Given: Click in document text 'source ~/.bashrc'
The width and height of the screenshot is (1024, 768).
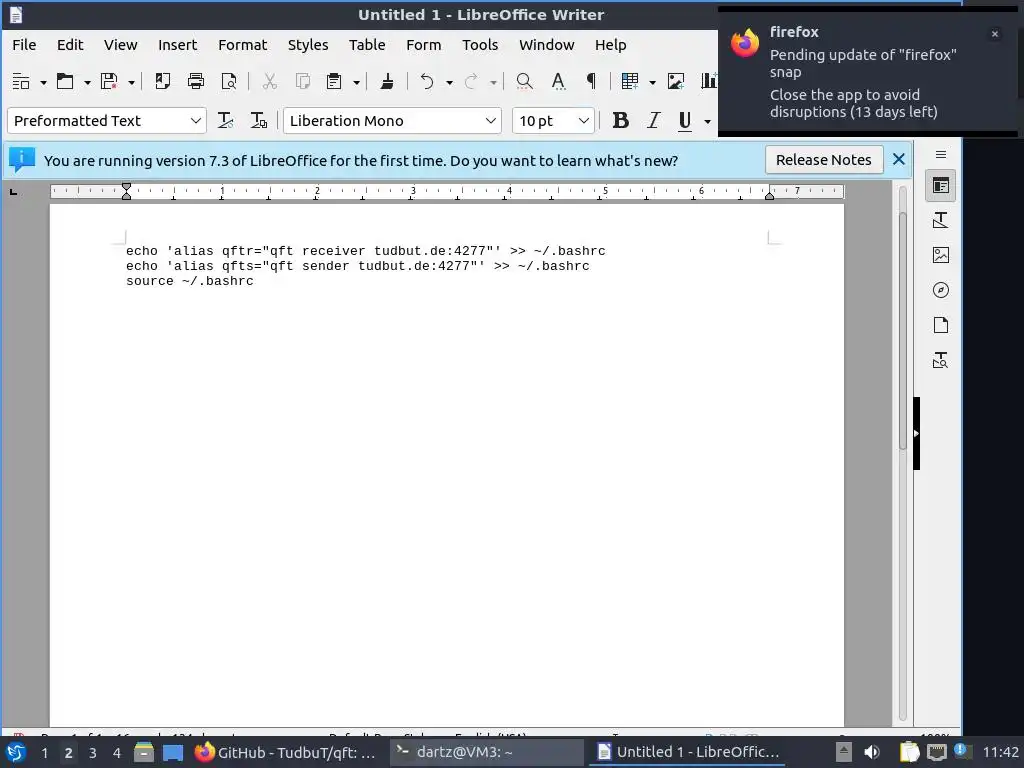Looking at the screenshot, I should (189, 281).
